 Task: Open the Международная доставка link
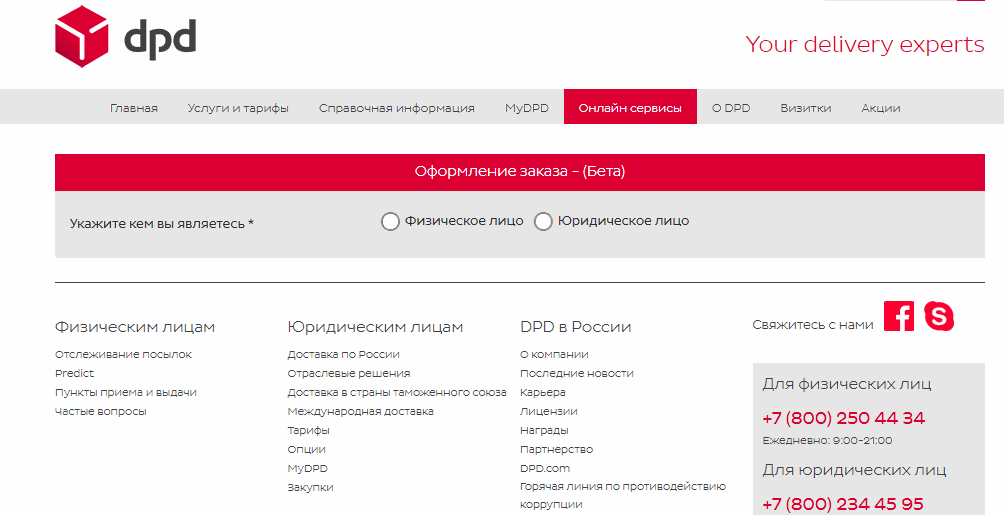(x=360, y=411)
